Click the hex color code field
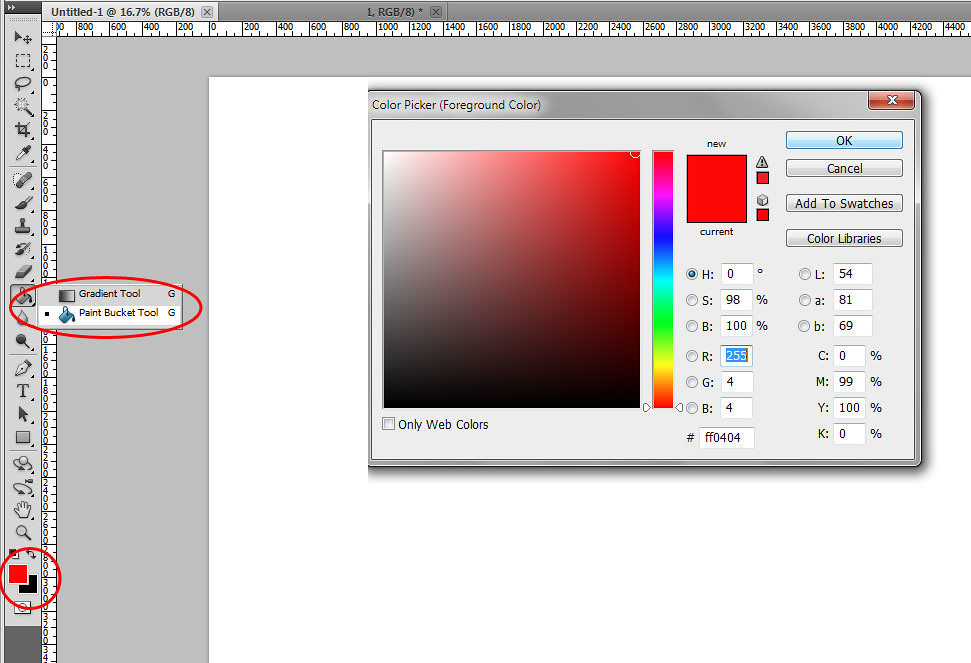This screenshot has height=663, width=971. coord(727,437)
